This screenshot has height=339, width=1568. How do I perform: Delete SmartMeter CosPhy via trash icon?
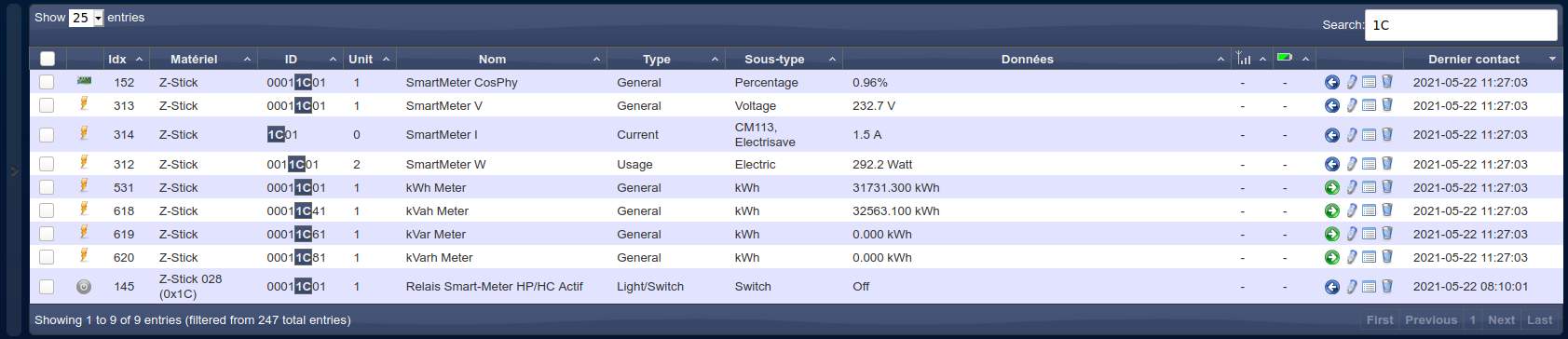(1386, 82)
